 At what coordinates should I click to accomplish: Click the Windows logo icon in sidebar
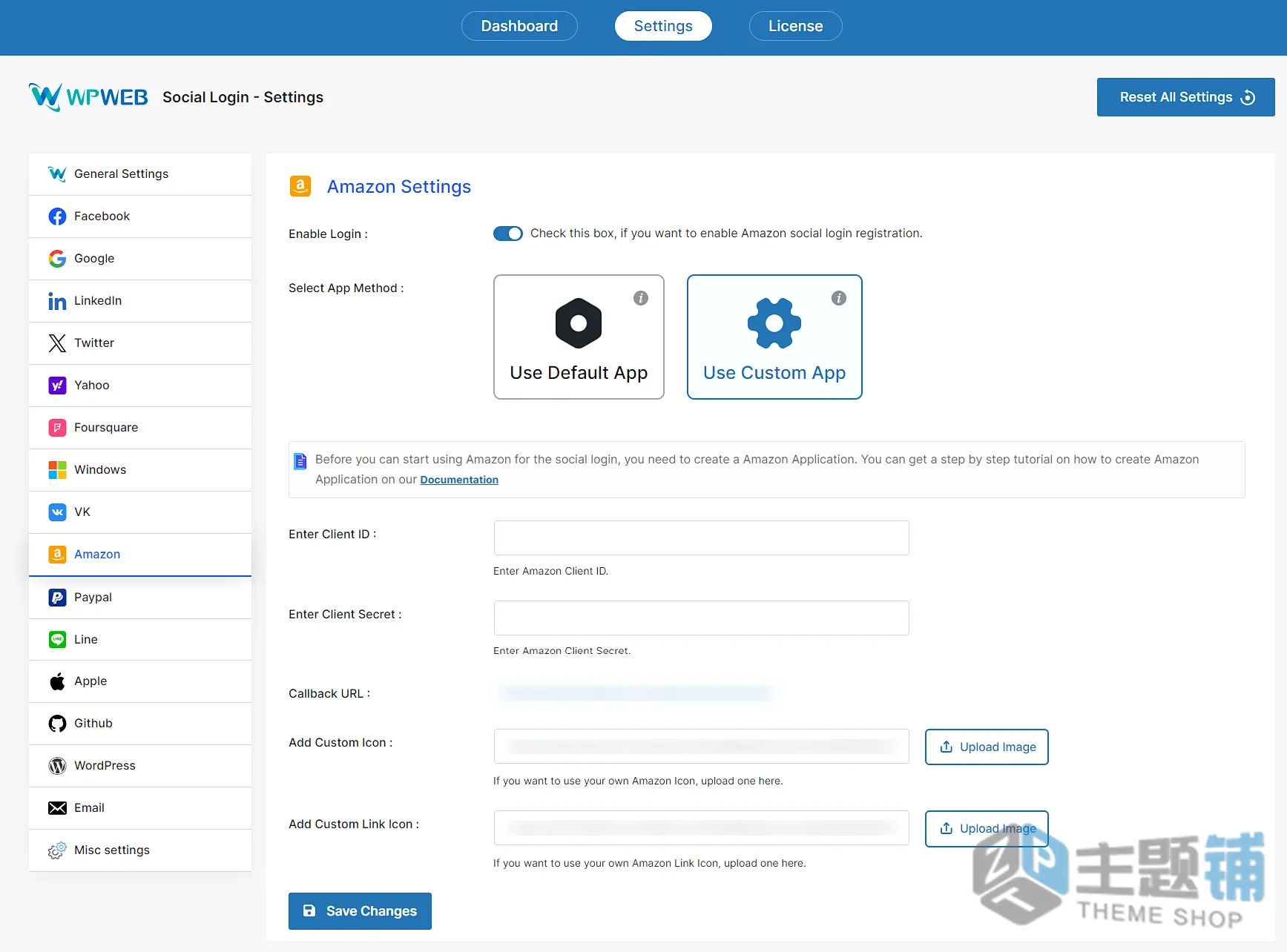(x=57, y=469)
